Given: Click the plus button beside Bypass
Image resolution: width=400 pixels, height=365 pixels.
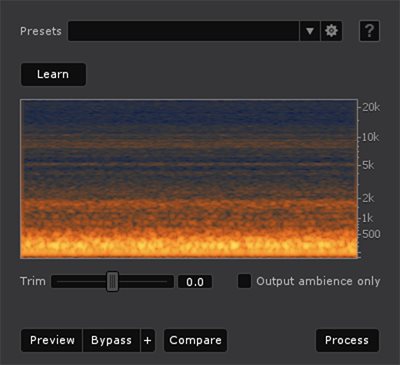Looking at the screenshot, I should coord(148,340).
